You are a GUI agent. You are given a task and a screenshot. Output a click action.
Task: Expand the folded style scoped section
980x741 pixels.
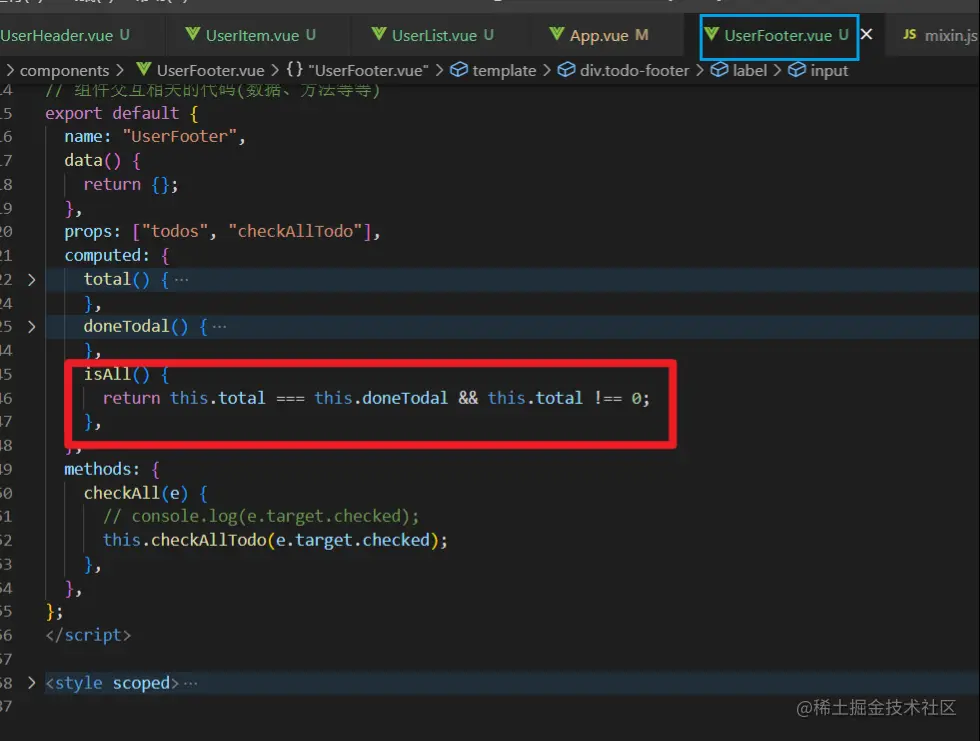tap(31, 683)
